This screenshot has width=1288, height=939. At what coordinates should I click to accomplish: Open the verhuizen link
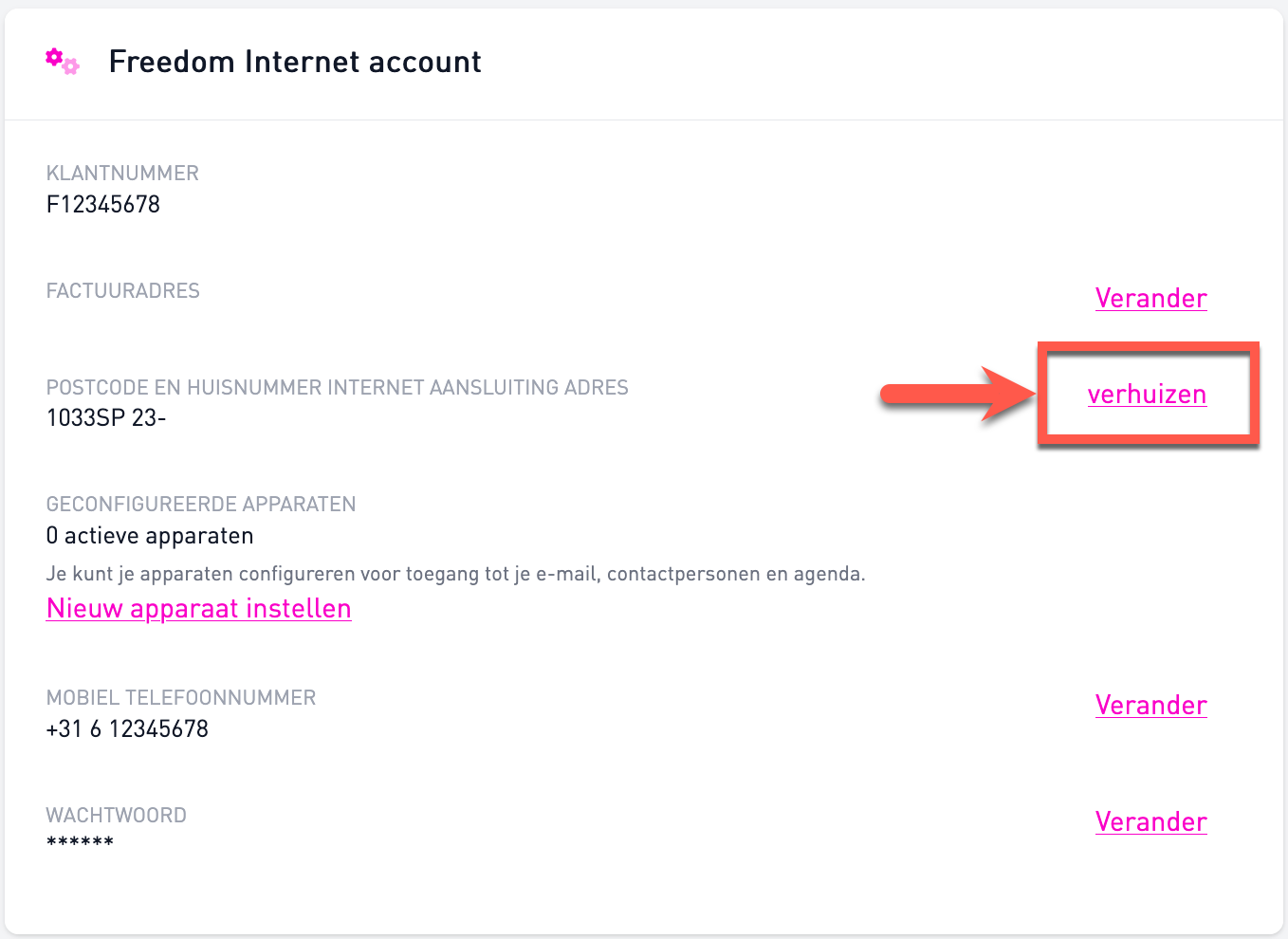coord(1147,395)
